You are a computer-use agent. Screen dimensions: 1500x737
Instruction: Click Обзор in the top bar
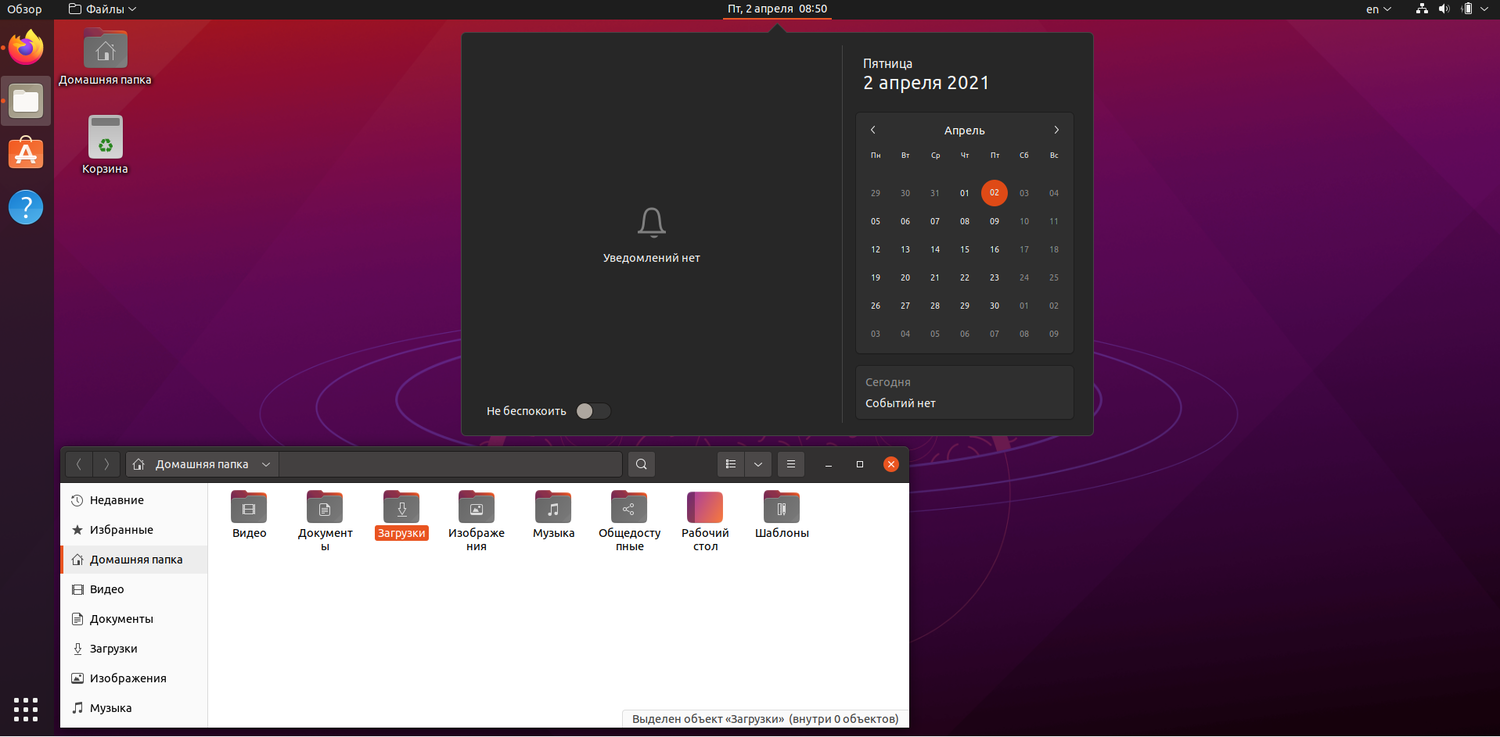23,8
